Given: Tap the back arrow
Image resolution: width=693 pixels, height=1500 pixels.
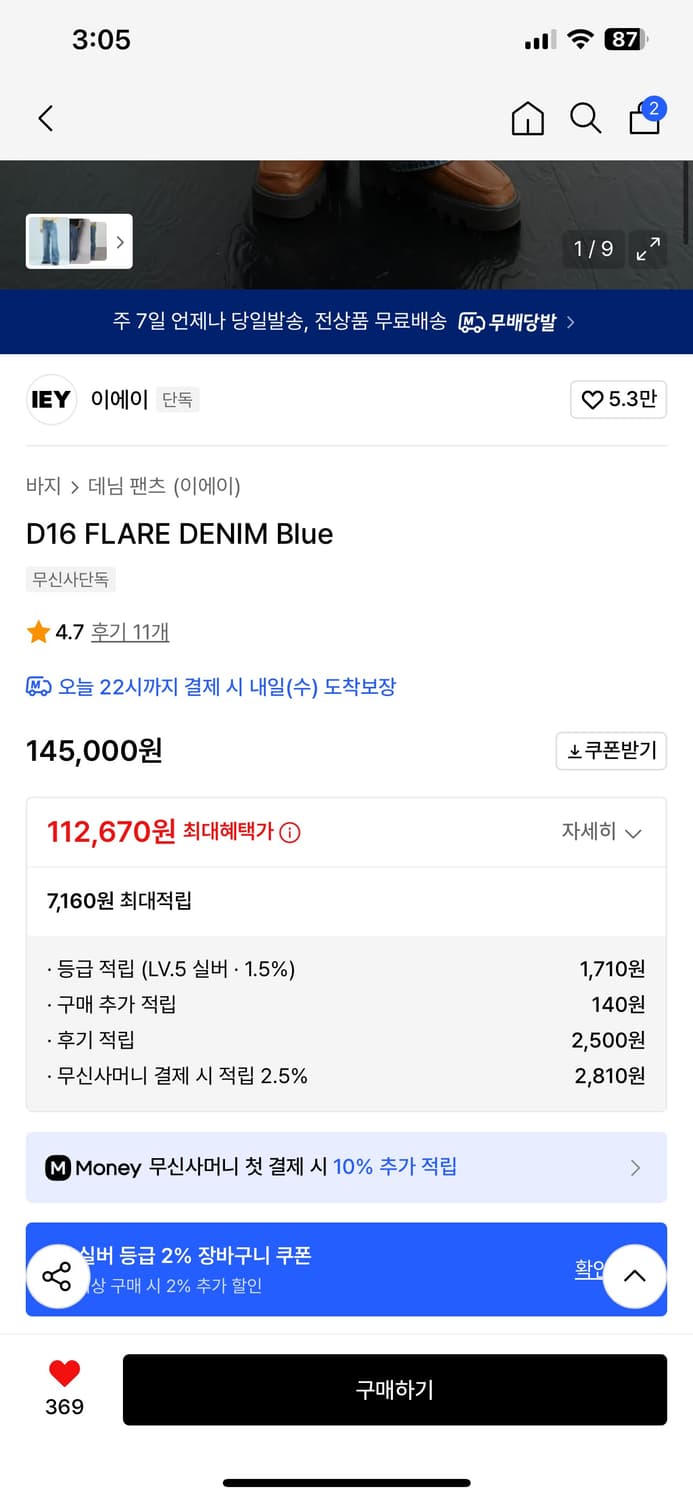Looking at the screenshot, I should 45,118.
